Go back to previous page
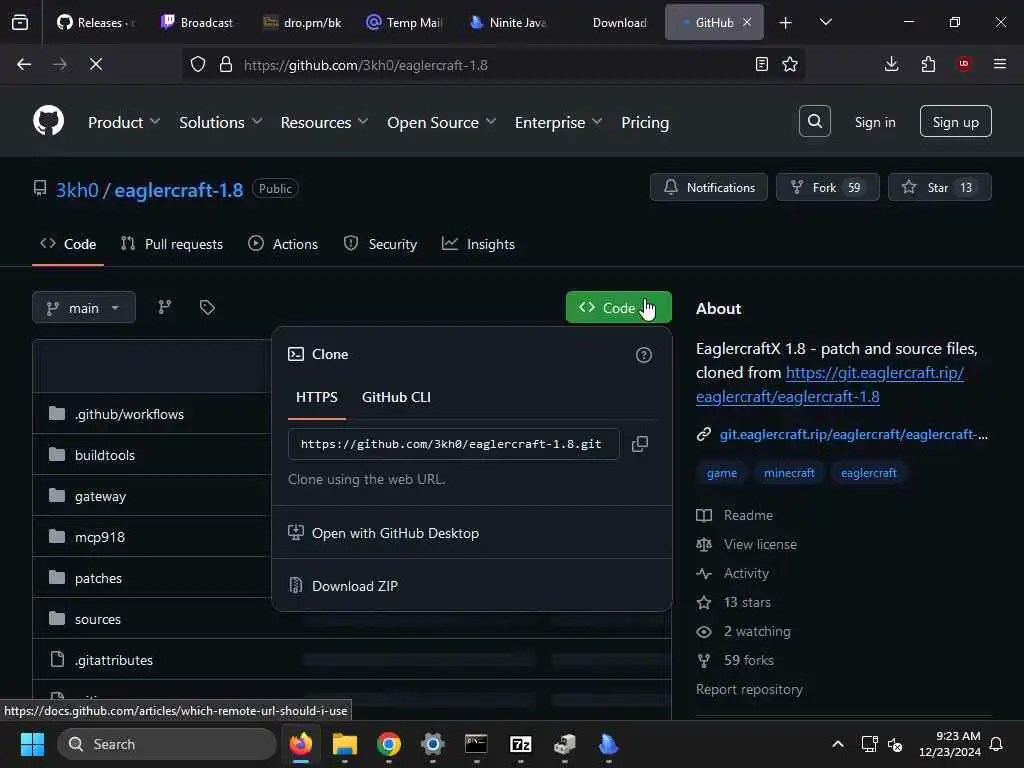The width and height of the screenshot is (1024, 768). click(24, 64)
